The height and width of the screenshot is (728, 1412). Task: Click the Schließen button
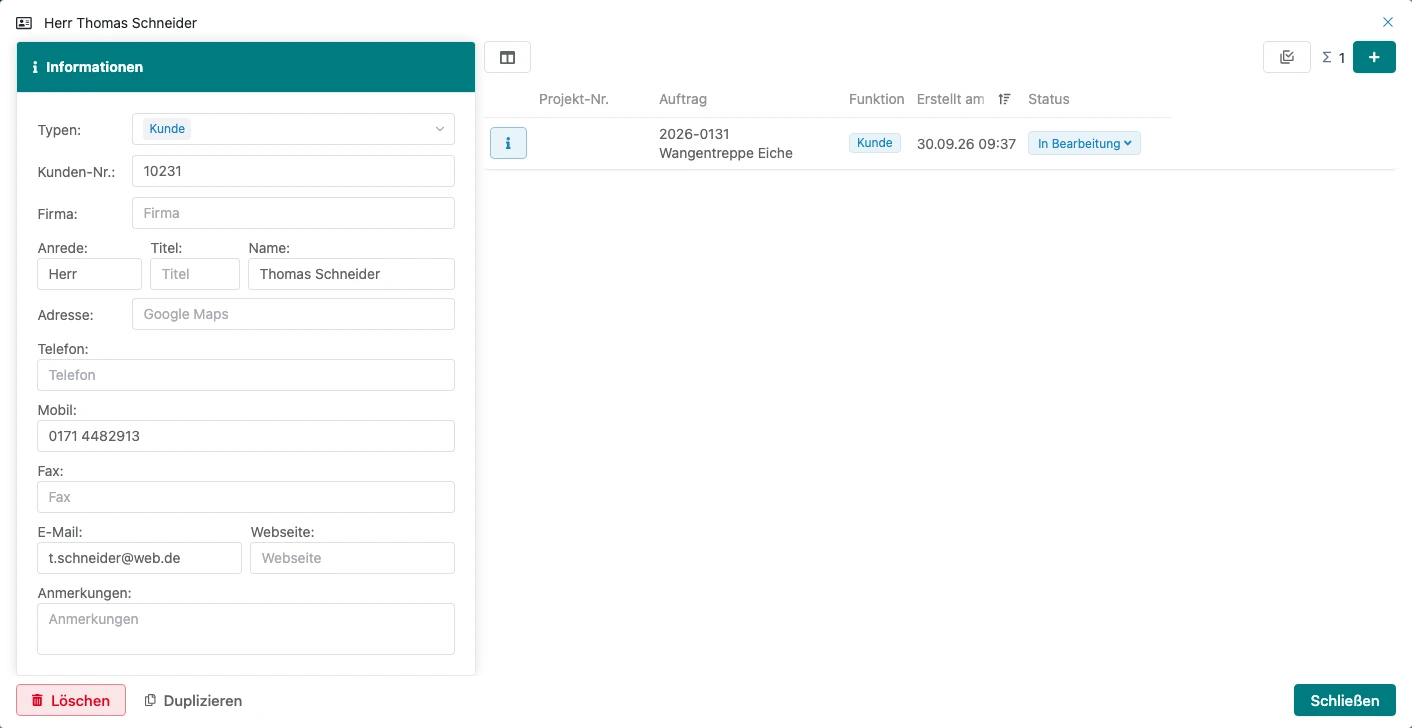coord(1344,700)
